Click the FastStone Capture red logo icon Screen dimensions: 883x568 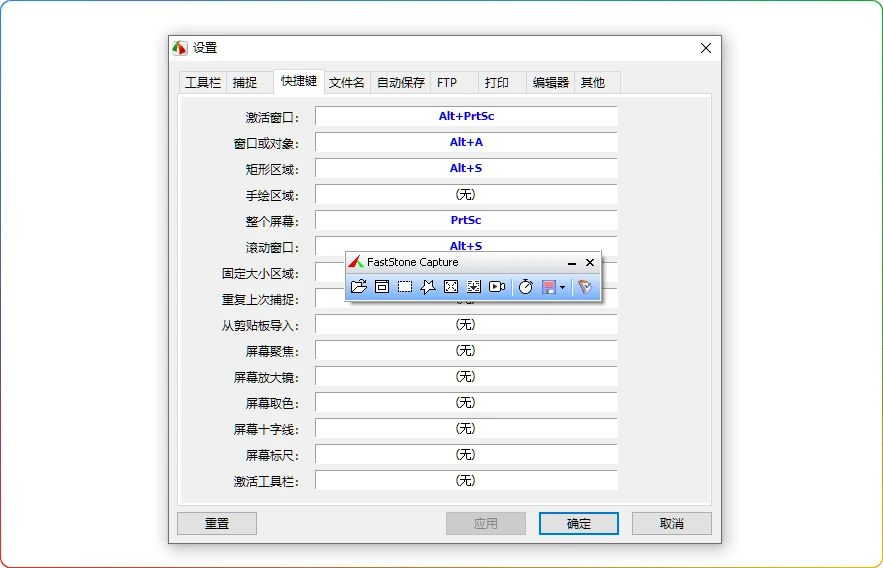click(x=356, y=262)
